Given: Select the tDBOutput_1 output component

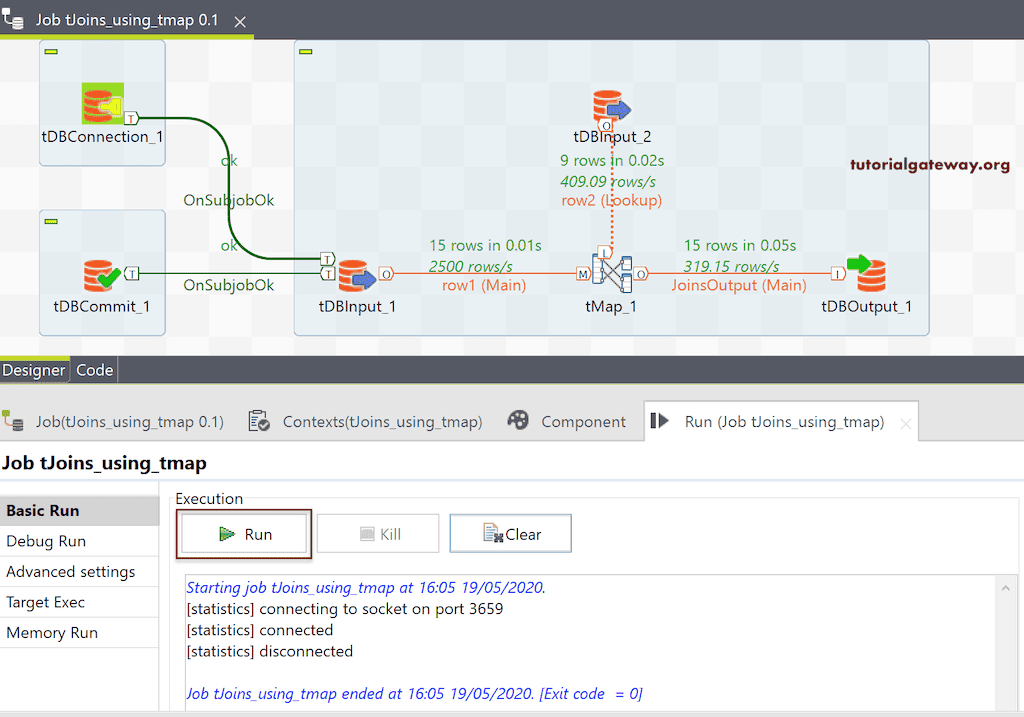Looking at the screenshot, I should coord(868,272).
